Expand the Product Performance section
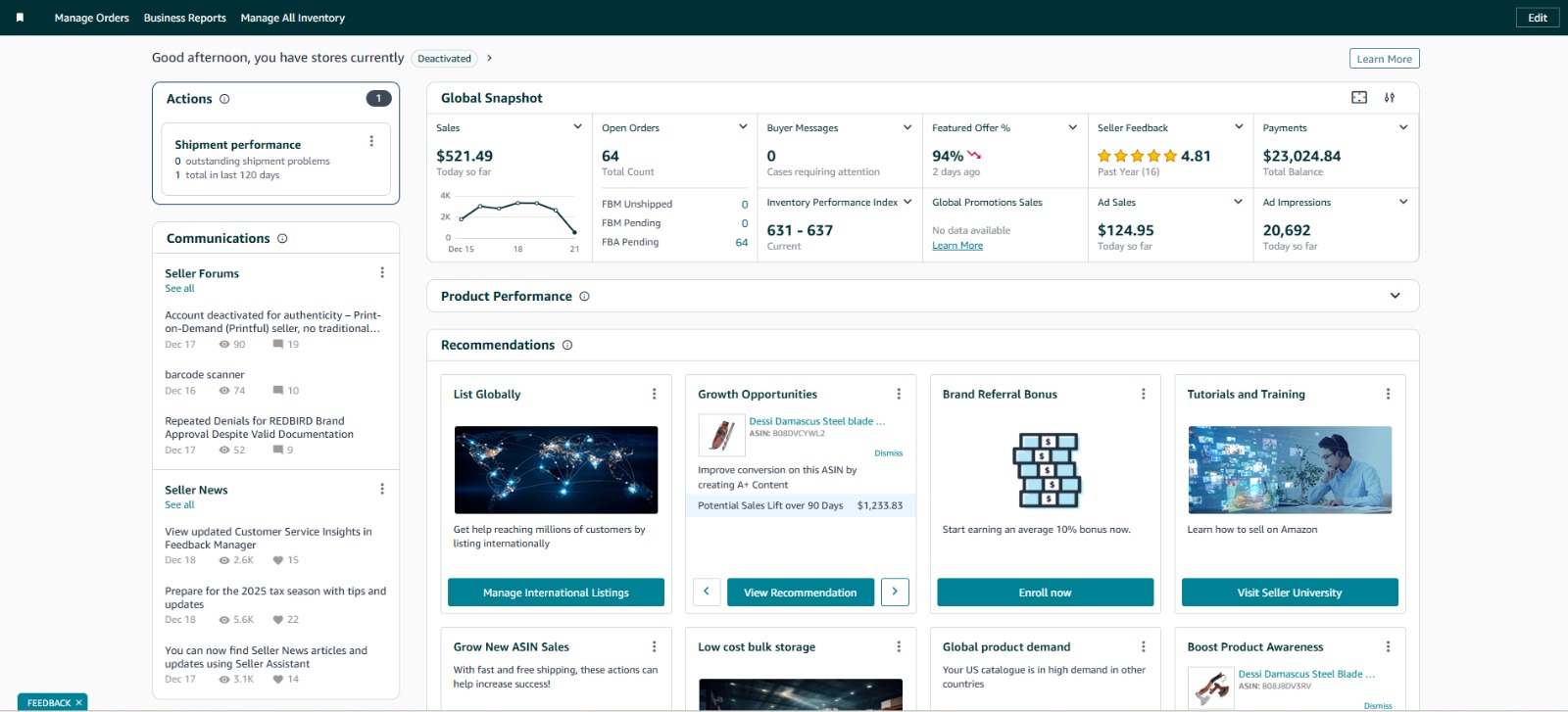Viewport: 1568px width, 712px height. (1395, 296)
